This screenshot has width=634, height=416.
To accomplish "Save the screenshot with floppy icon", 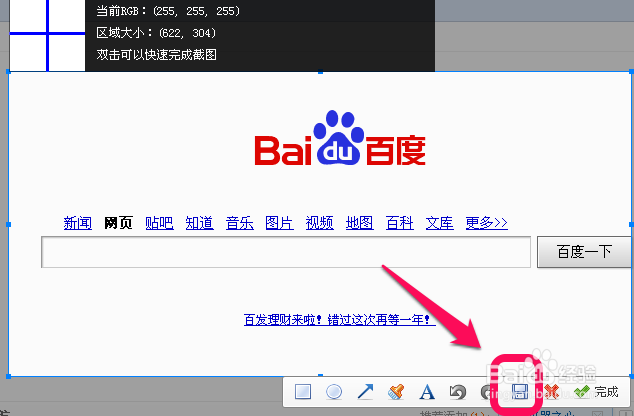I will coord(519,391).
